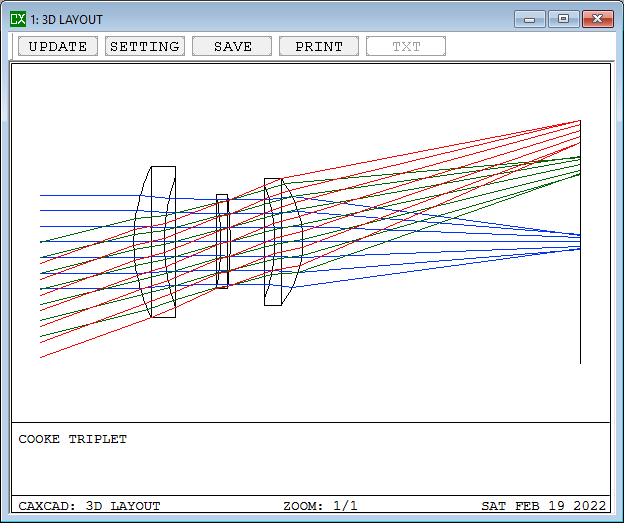Close the 3D LAYOUT window

pyautogui.click(x=598, y=19)
